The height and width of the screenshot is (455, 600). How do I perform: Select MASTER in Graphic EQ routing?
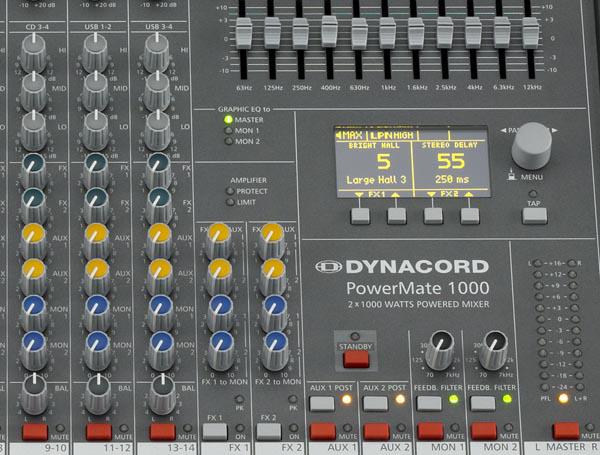(x=228, y=121)
